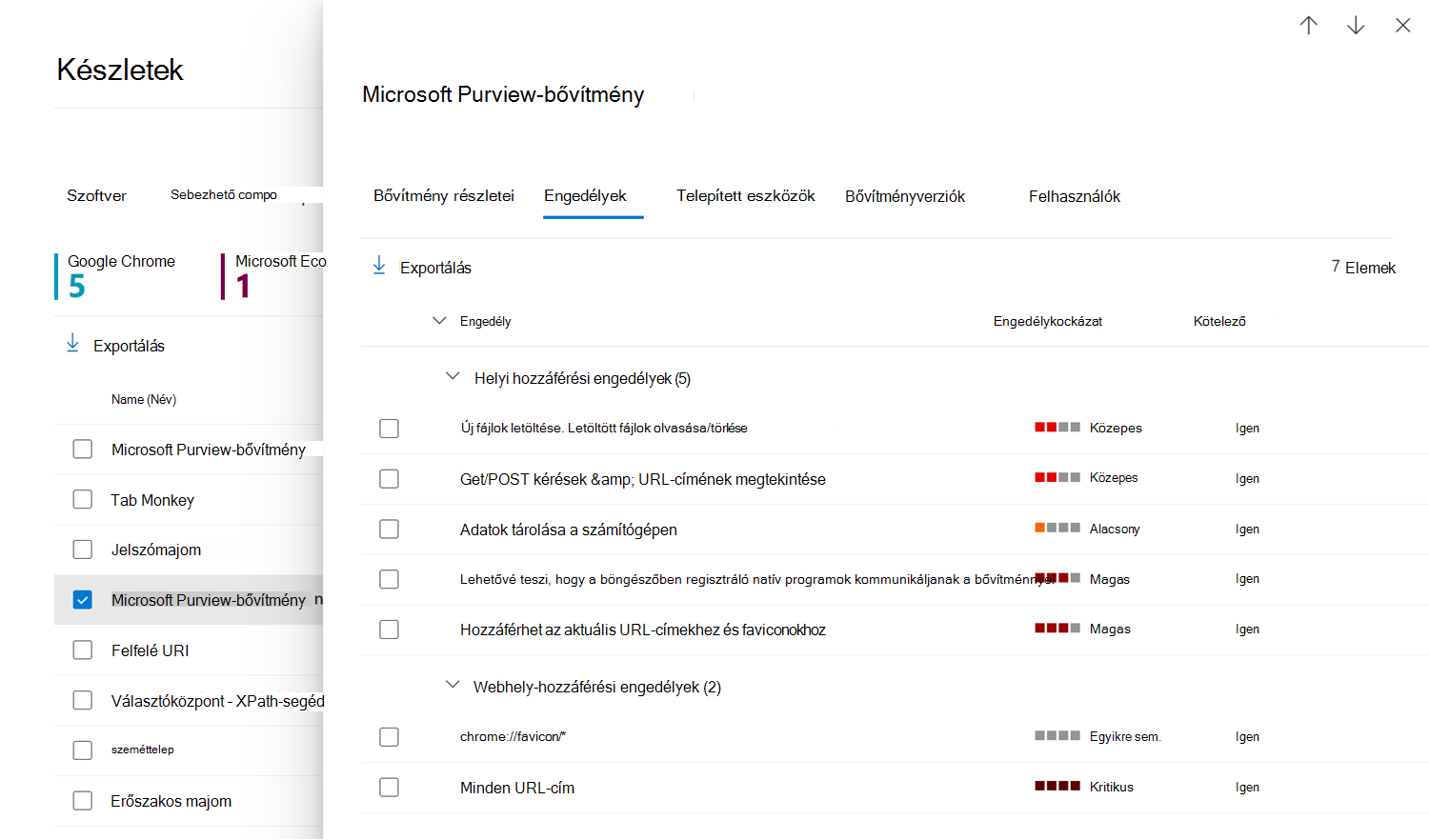Click the Alacsony risk indicator for Adatok tárolása
The width and height of the screenshot is (1429, 840).
pos(1057,528)
